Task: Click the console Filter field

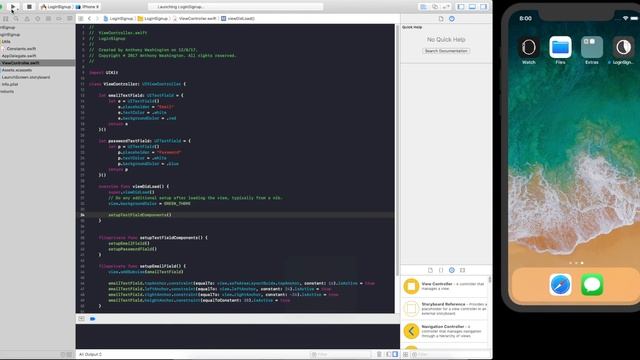Action: (x=341, y=355)
